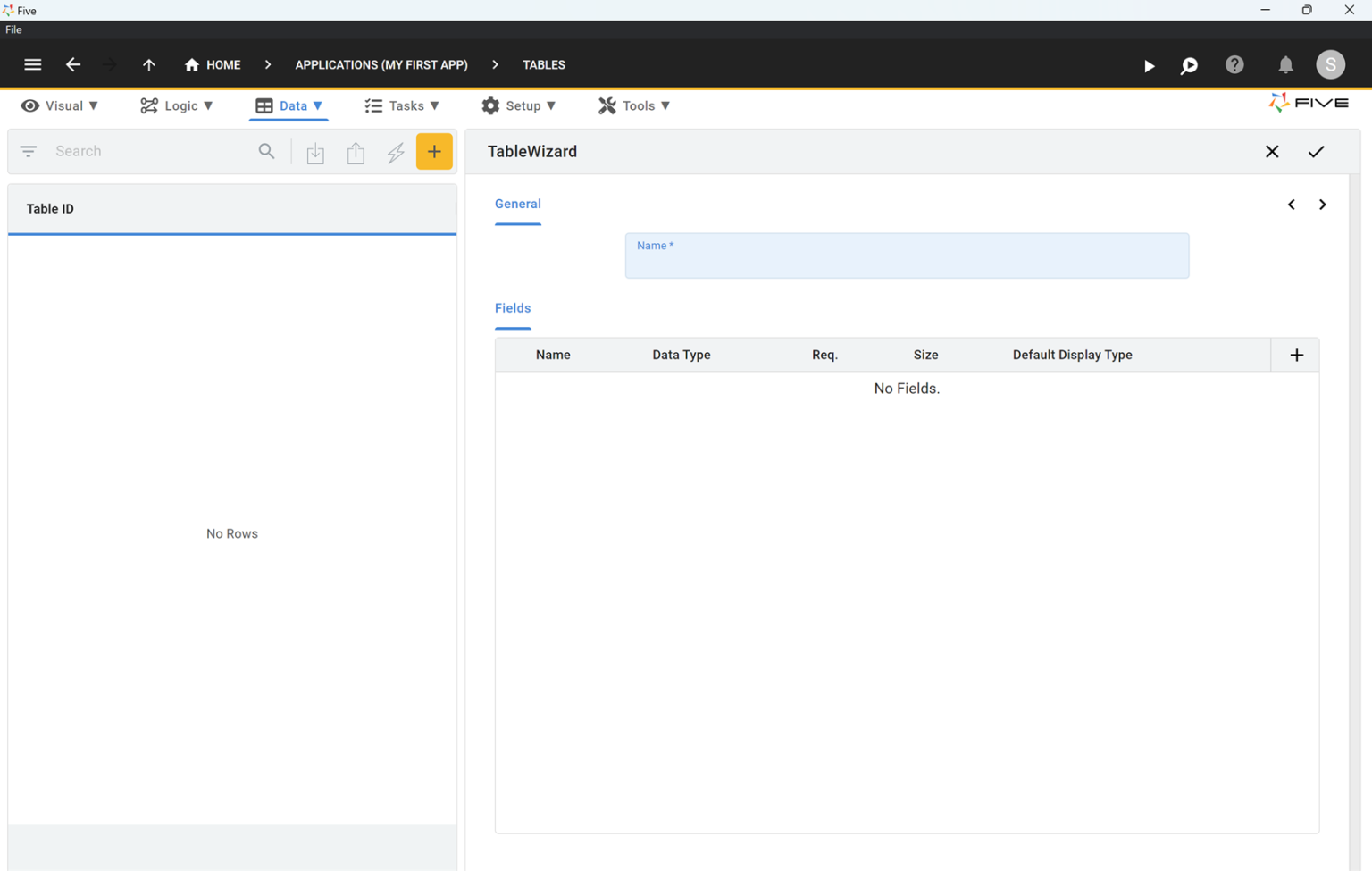1372x871 pixels.
Task: Run the application with the play icon
Action: click(x=1149, y=65)
